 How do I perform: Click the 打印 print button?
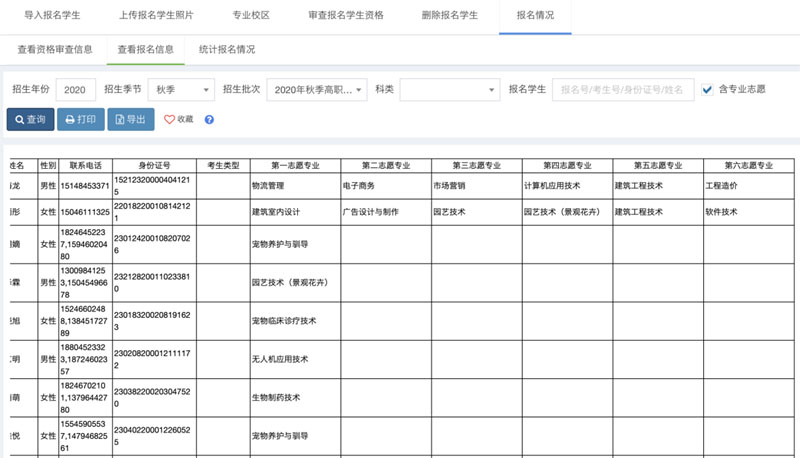[80, 119]
